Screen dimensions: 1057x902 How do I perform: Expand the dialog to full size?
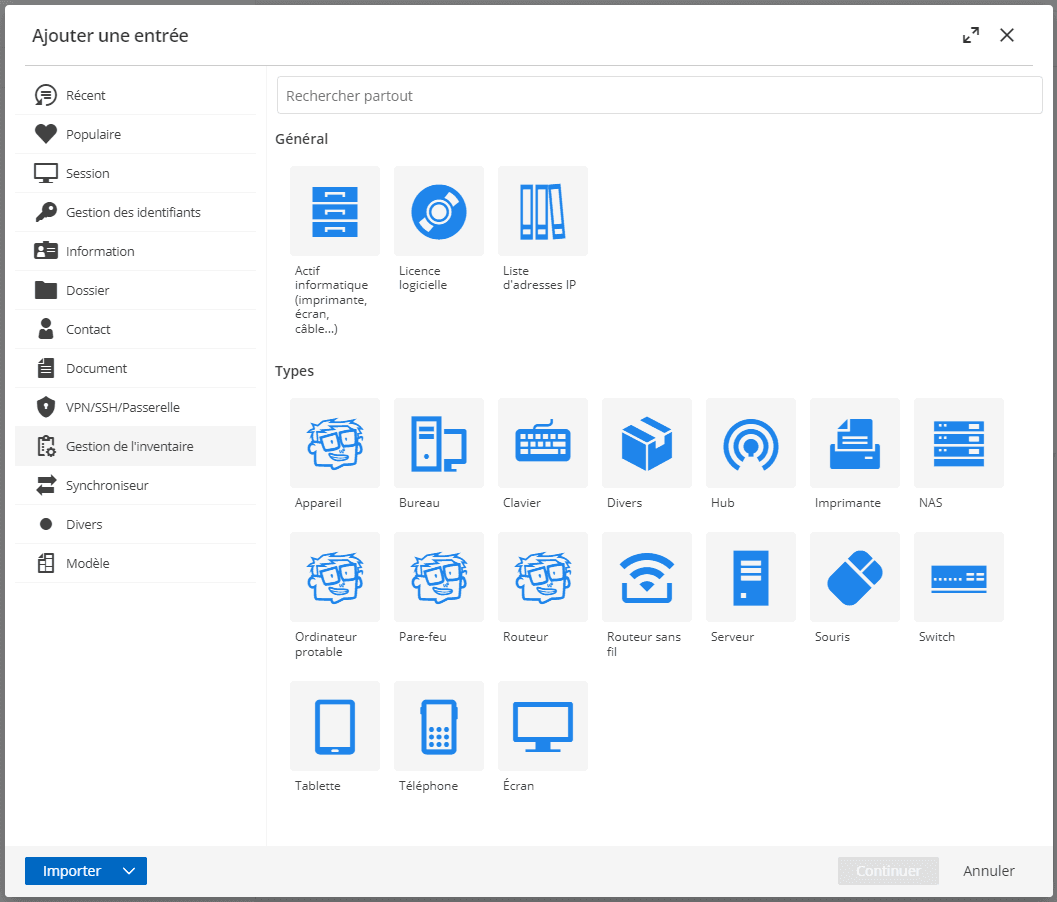click(970, 35)
